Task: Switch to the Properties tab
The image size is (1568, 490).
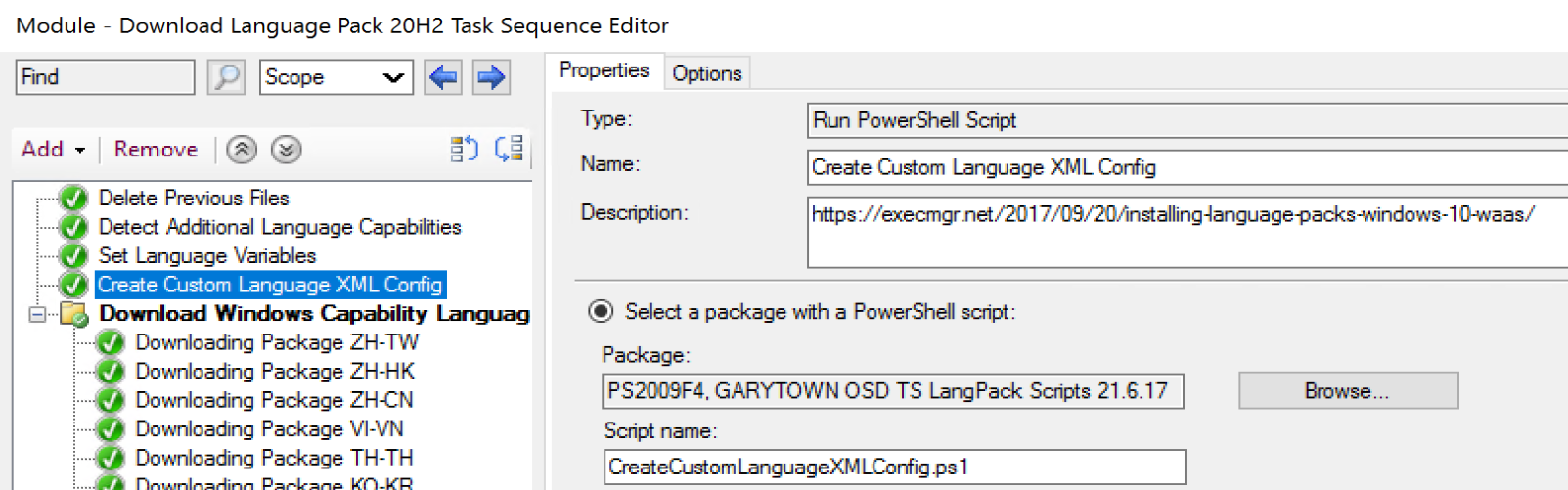Action: 604,70
